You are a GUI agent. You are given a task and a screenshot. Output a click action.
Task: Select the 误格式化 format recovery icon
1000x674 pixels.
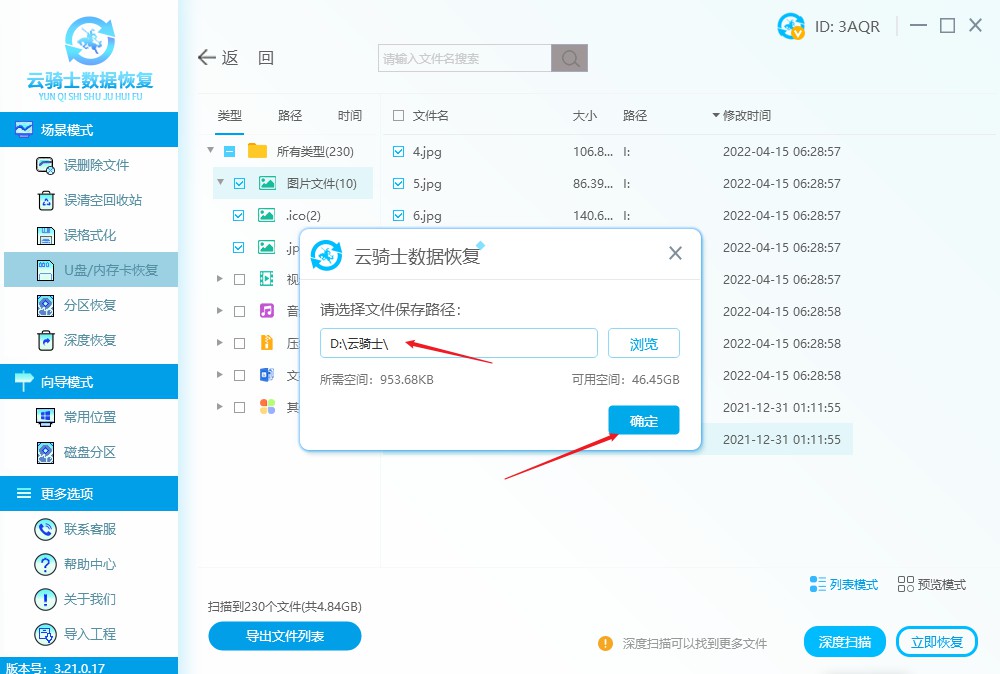45,235
